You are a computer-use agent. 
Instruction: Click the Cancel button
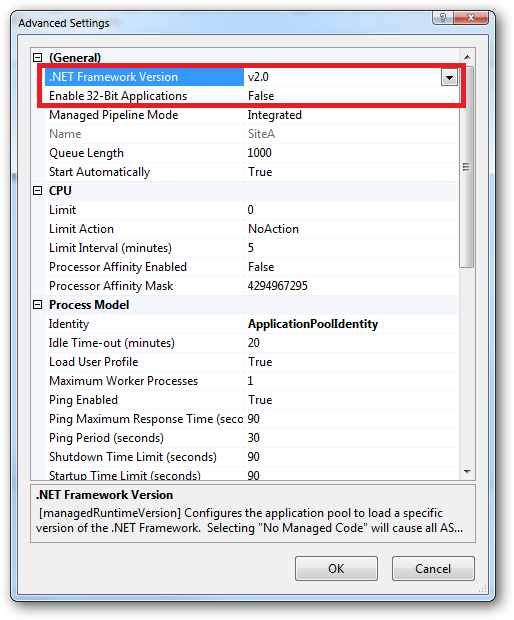(433, 568)
